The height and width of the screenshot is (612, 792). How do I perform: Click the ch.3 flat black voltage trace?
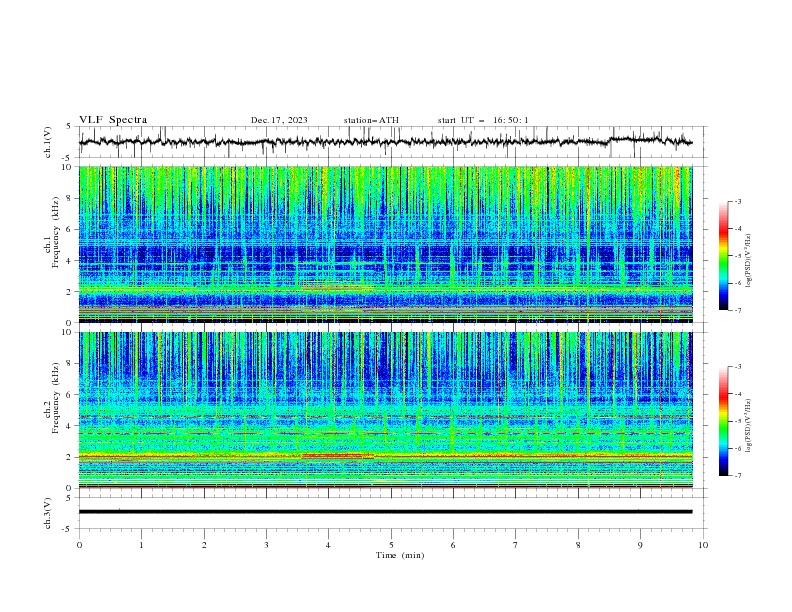(385, 512)
